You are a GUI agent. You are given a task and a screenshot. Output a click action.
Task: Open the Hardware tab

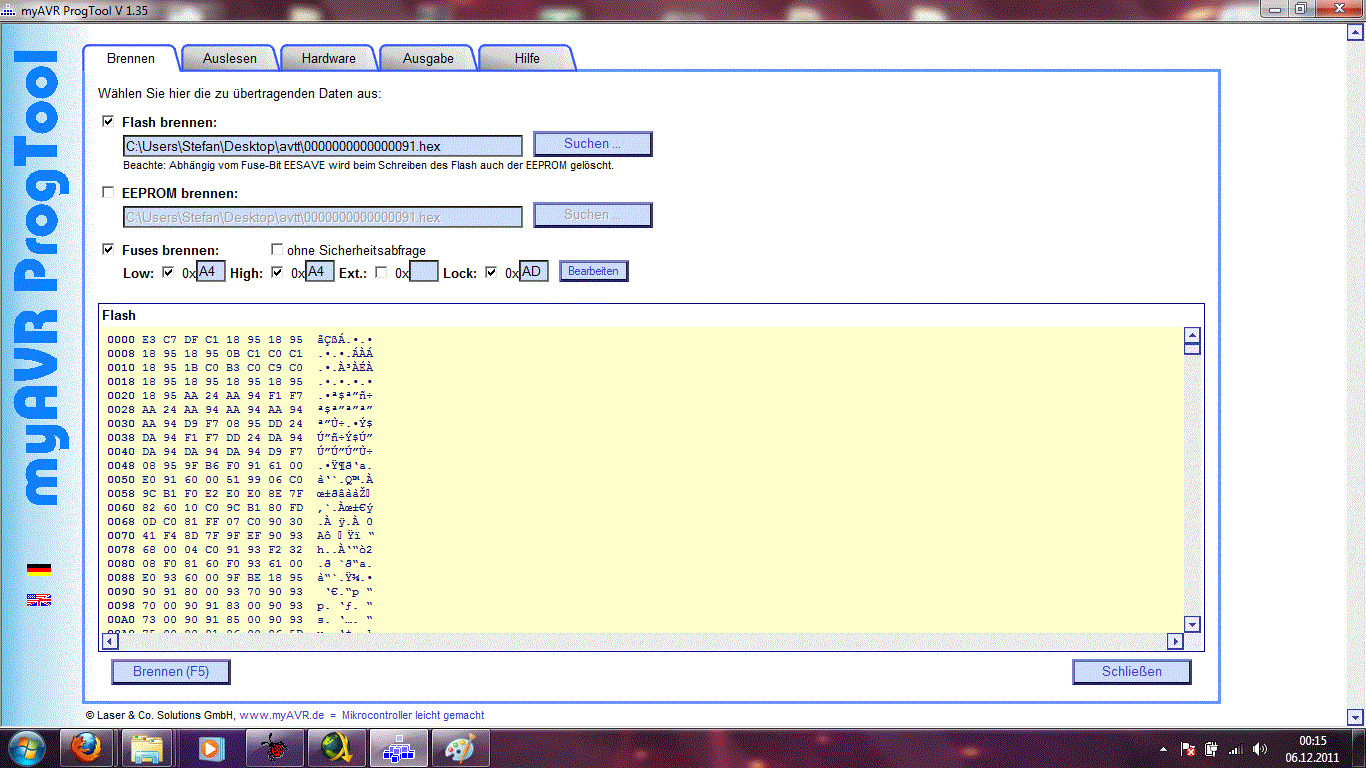329,58
